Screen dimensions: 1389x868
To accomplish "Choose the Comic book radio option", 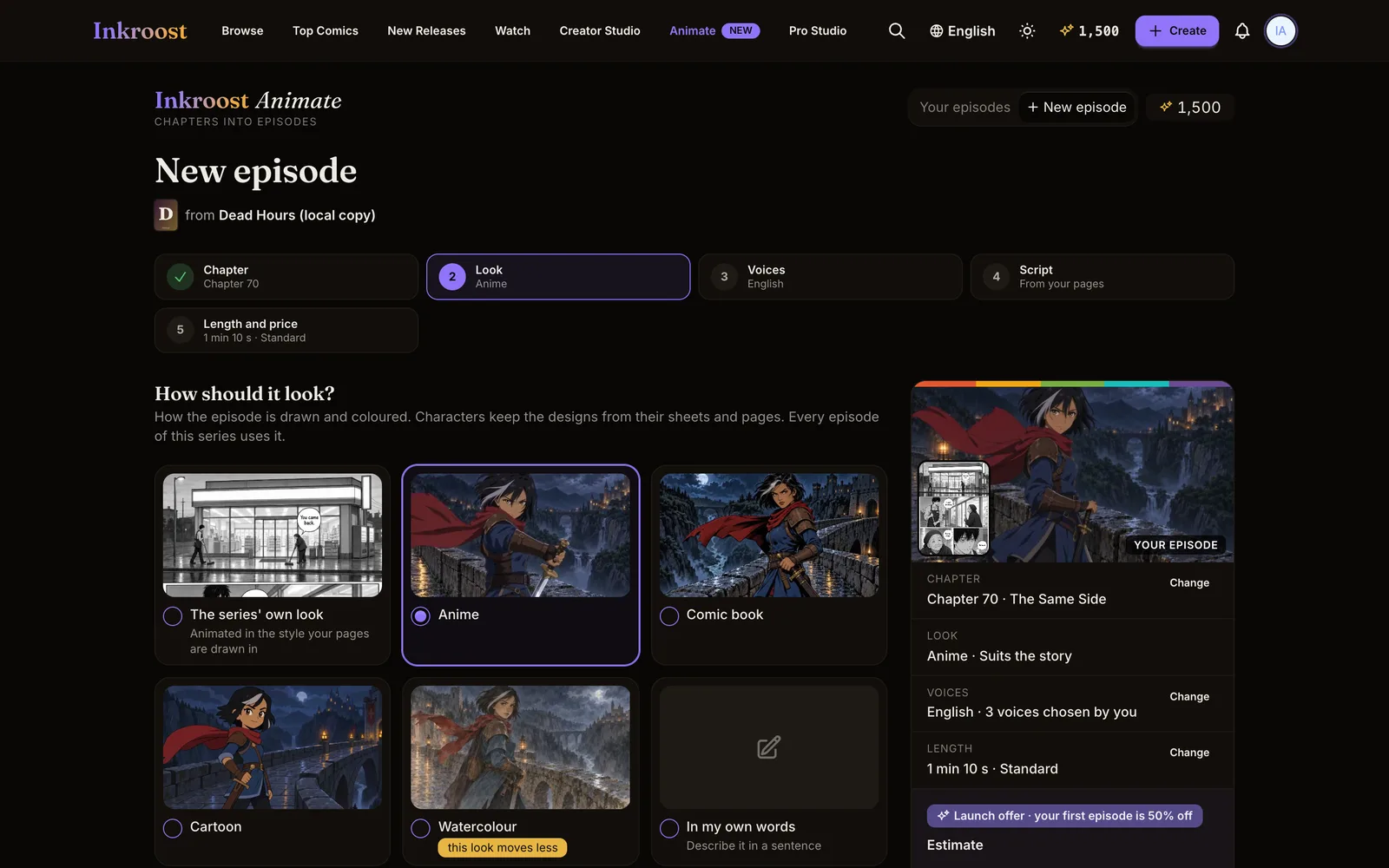I will click(x=669, y=615).
